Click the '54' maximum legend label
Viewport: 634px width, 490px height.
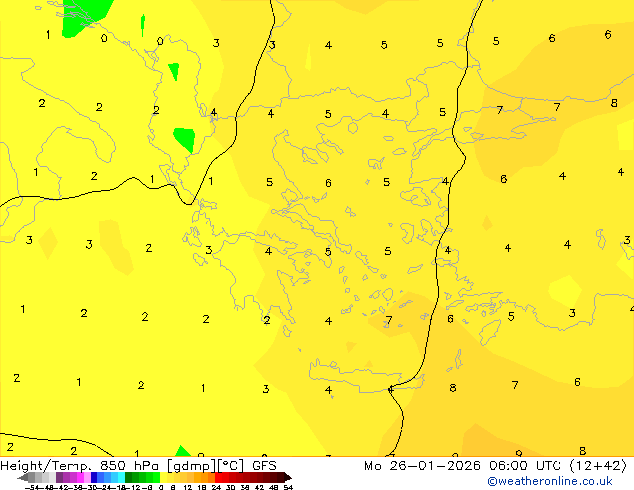[288, 488]
